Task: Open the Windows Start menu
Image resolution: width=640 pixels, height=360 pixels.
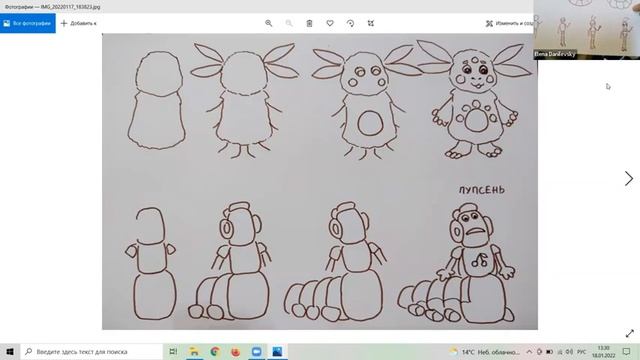Action: click(x=10, y=351)
